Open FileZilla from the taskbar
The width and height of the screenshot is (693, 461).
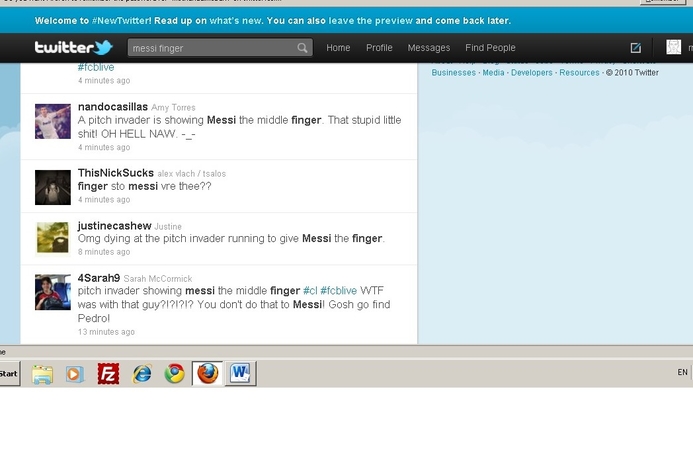tap(108, 374)
